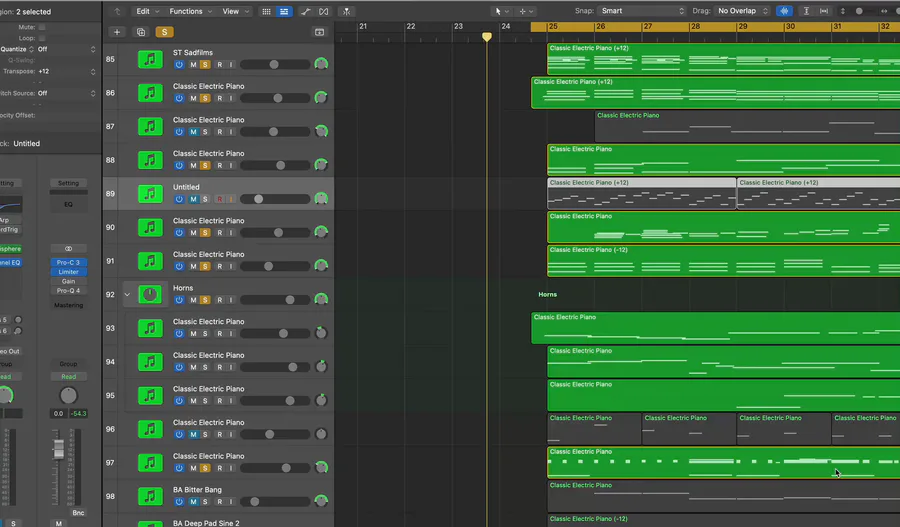Image resolution: width=900 pixels, height=527 pixels.
Task: Click the BA Bitter Bang track instrument icon
Action: pyautogui.click(x=150, y=496)
